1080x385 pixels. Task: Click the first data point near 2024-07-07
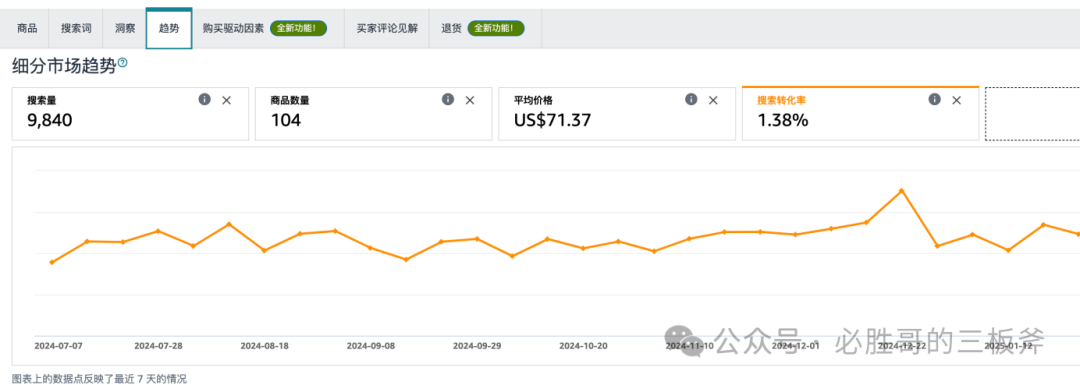click(x=52, y=262)
